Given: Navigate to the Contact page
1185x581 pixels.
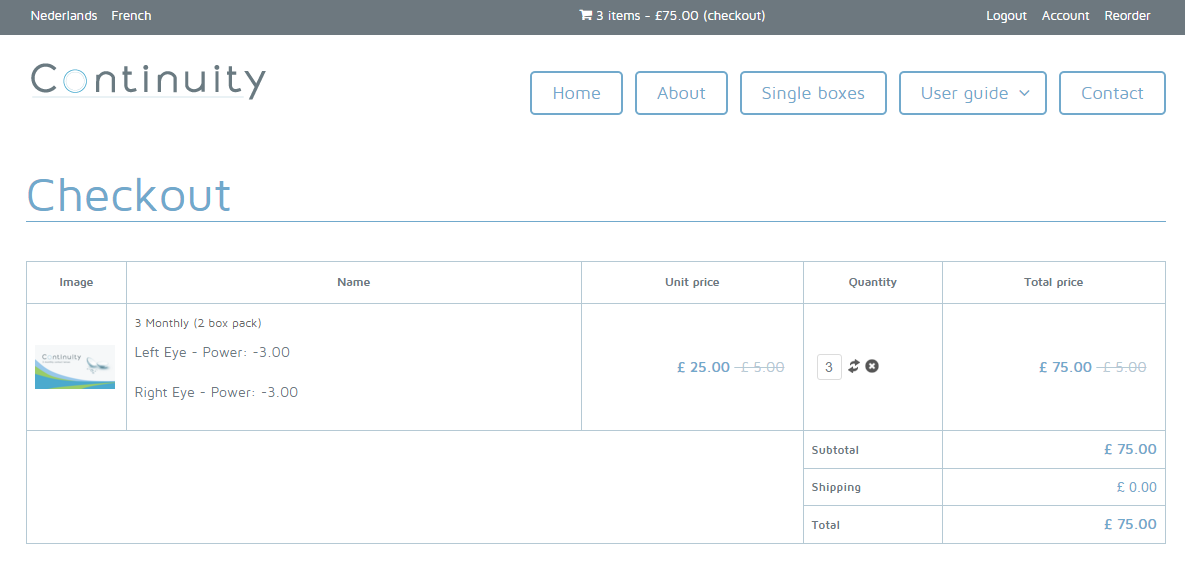Looking at the screenshot, I should coord(1111,93).
